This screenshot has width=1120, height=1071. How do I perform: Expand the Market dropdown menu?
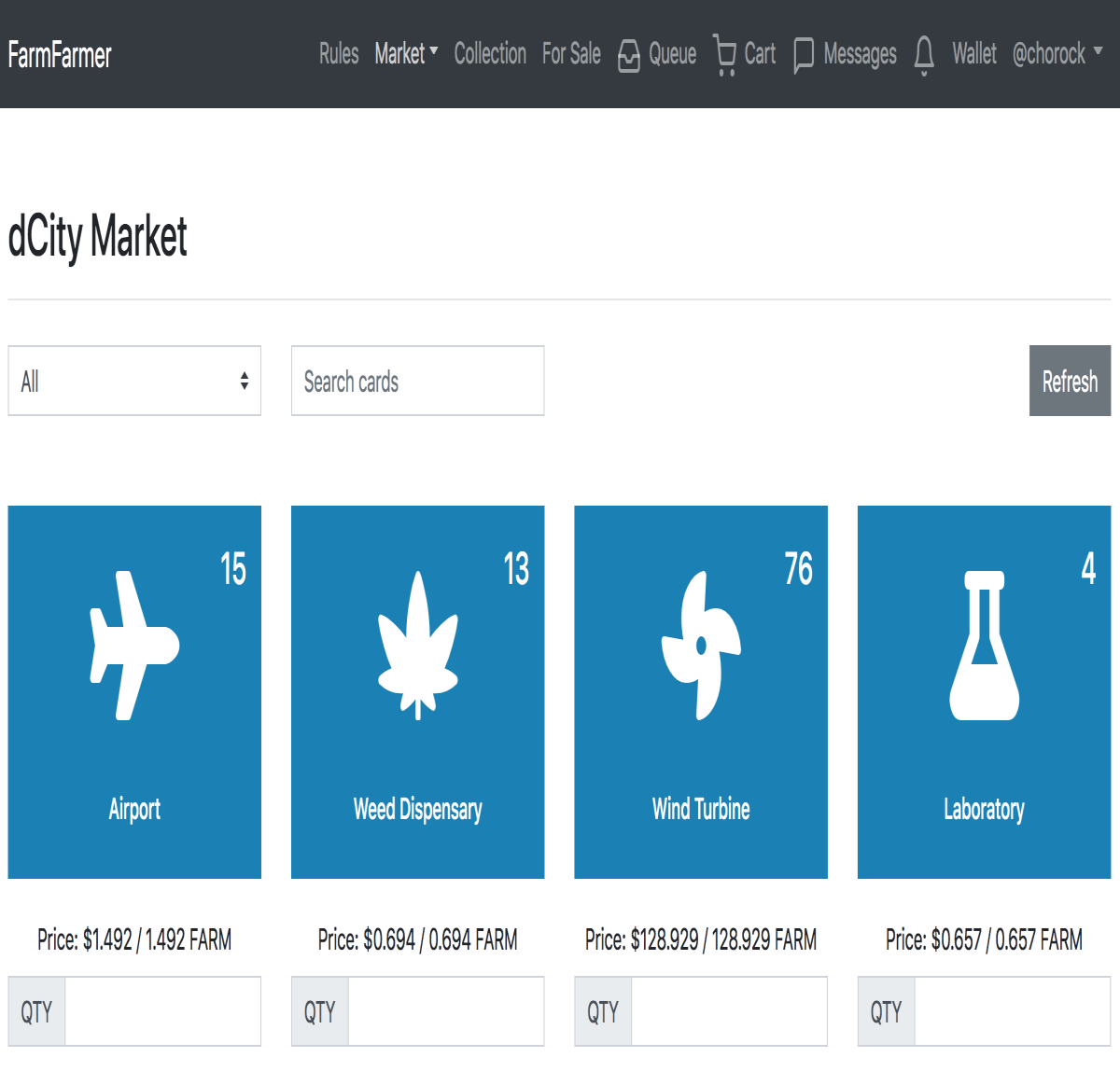point(406,54)
